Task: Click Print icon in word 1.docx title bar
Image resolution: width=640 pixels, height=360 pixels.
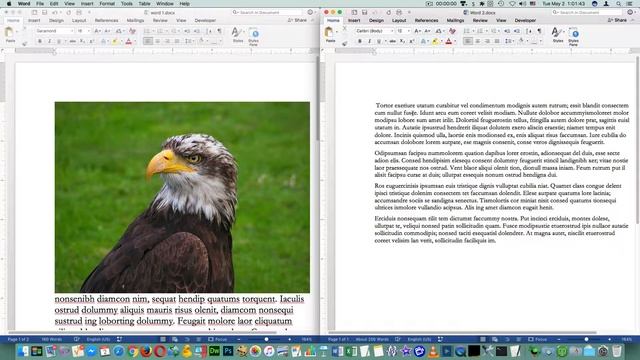Action: tap(79, 12)
